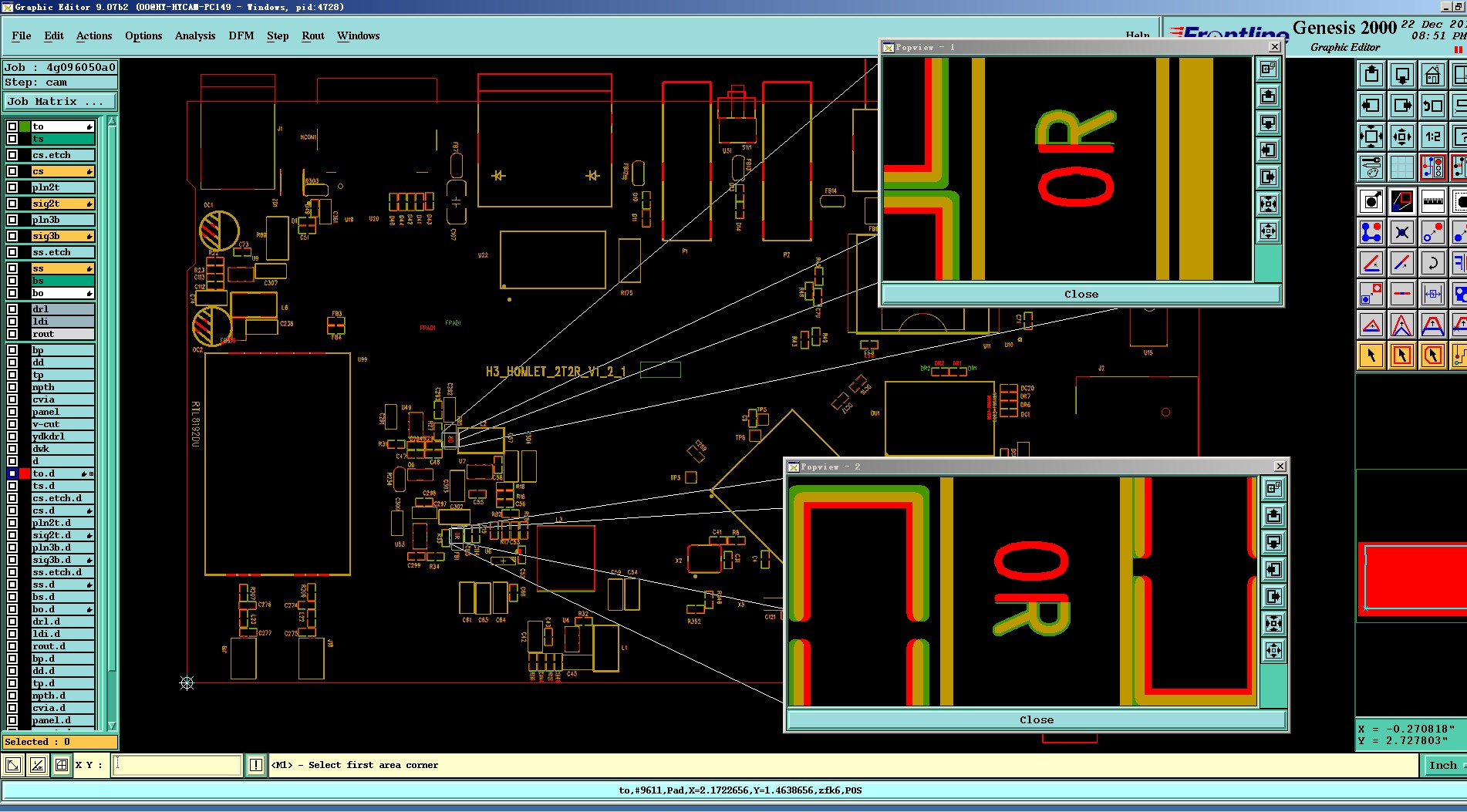Select the feature select icon with black circle
1467x812 pixels.
[1371, 201]
